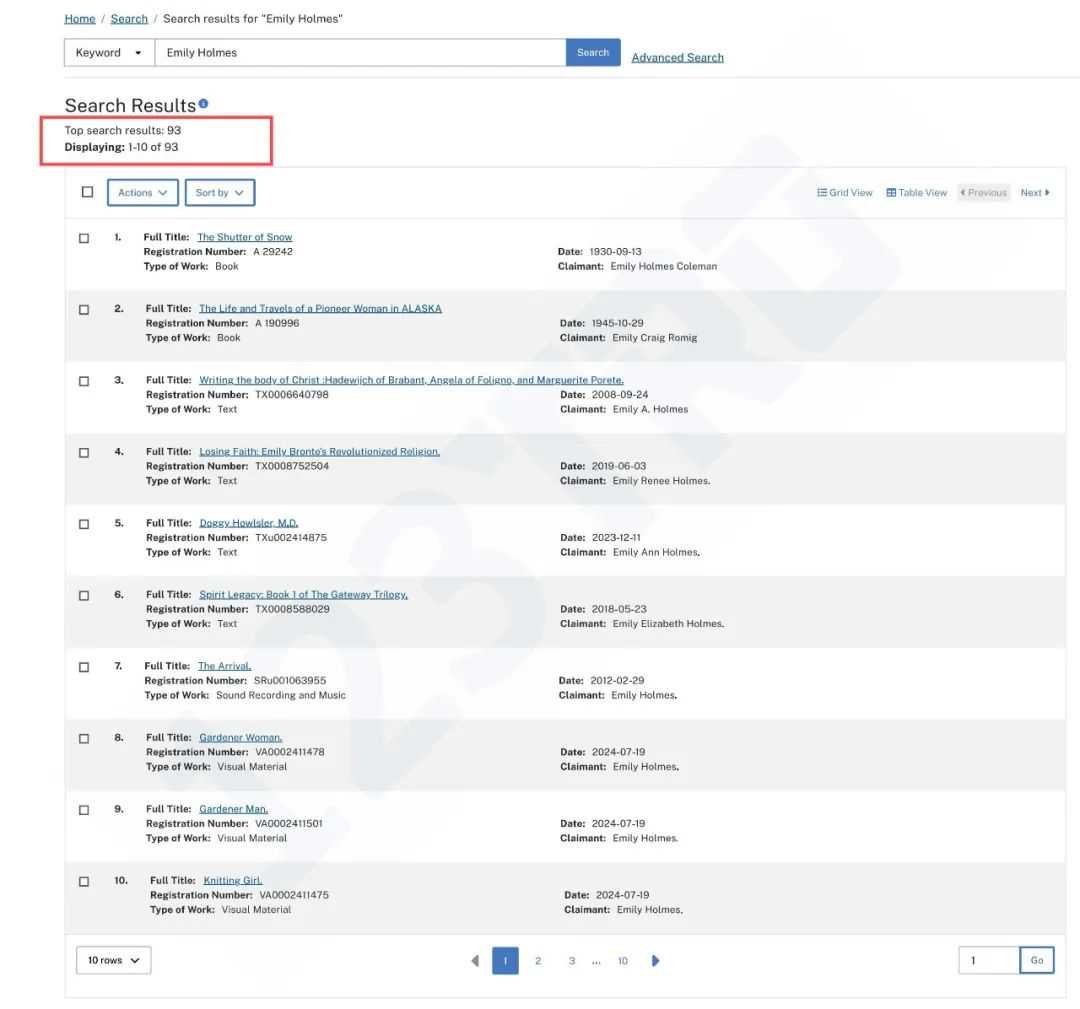
Task: Click the Previous button at top right
Action: click(984, 193)
